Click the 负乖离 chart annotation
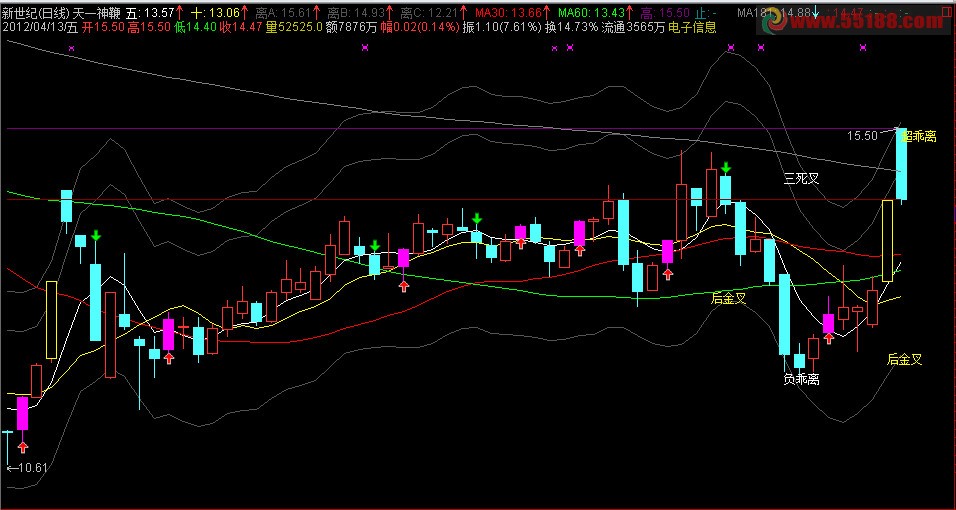 tap(801, 379)
